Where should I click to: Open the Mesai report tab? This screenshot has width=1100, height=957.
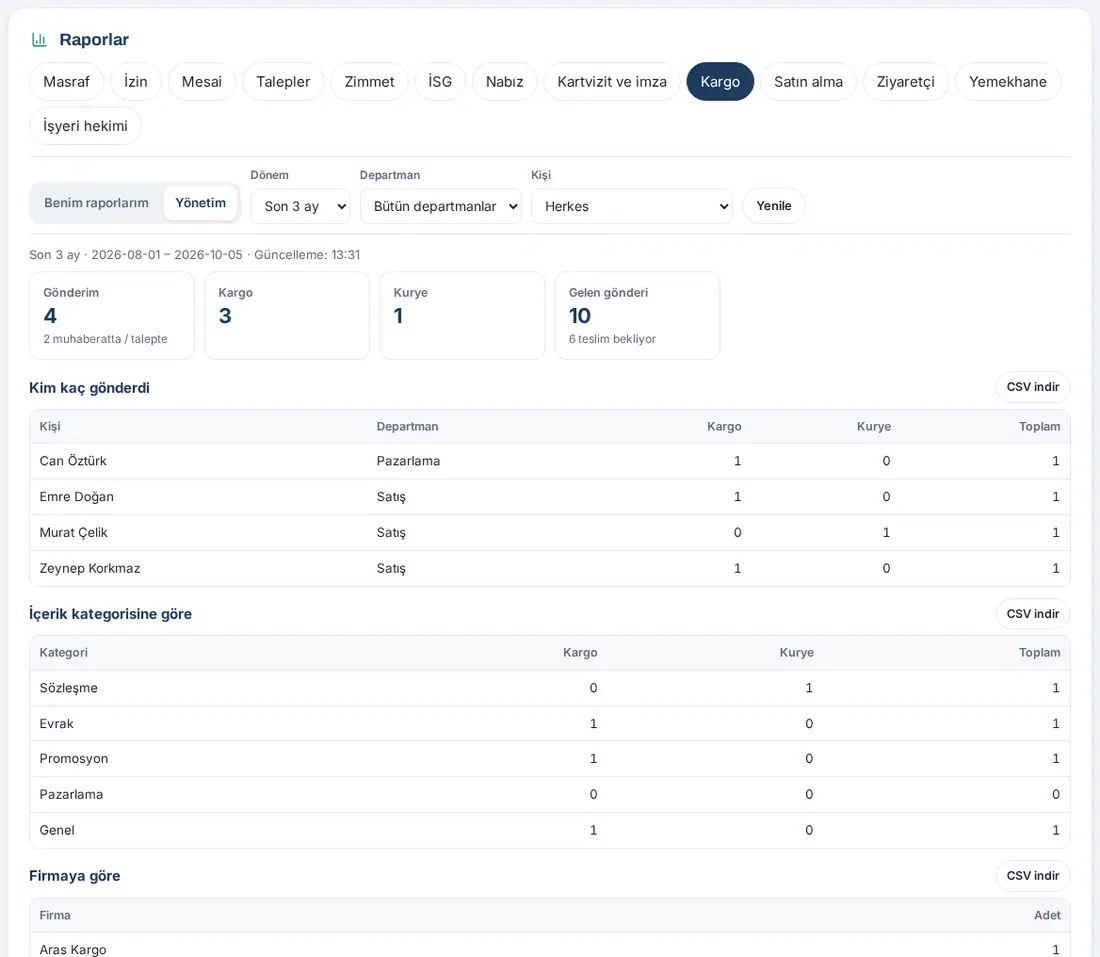201,81
